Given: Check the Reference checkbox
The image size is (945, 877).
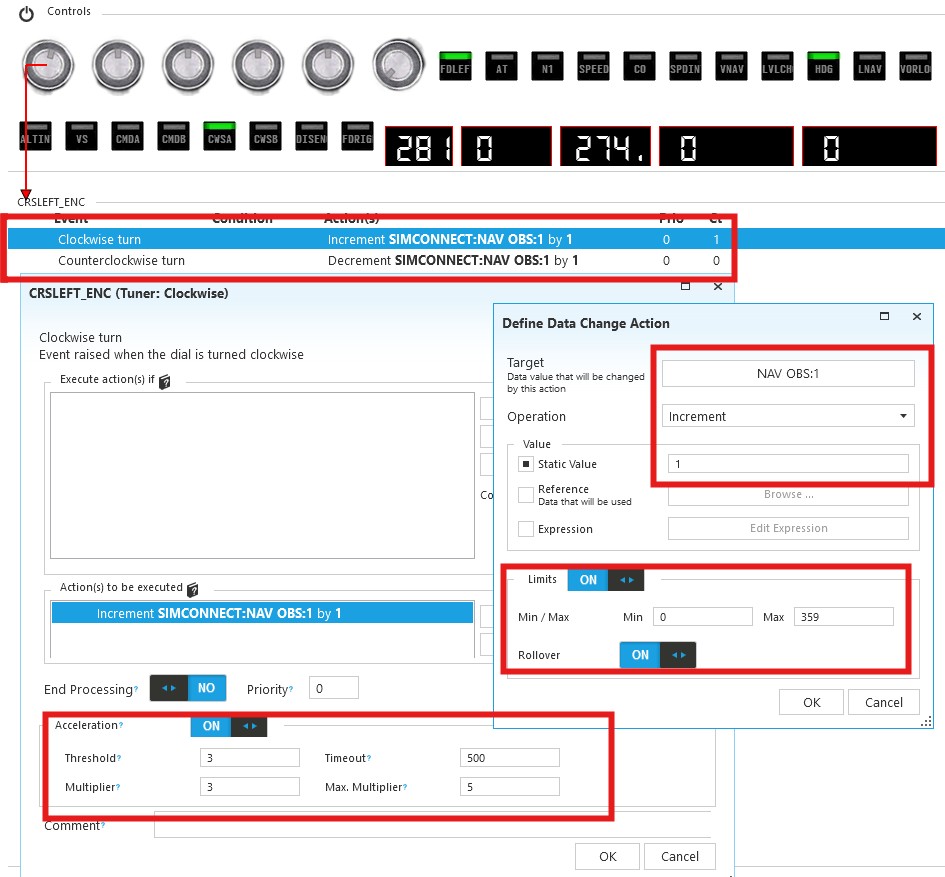Looking at the screenshot, I should pyautogui.click(x=526, y=495).
